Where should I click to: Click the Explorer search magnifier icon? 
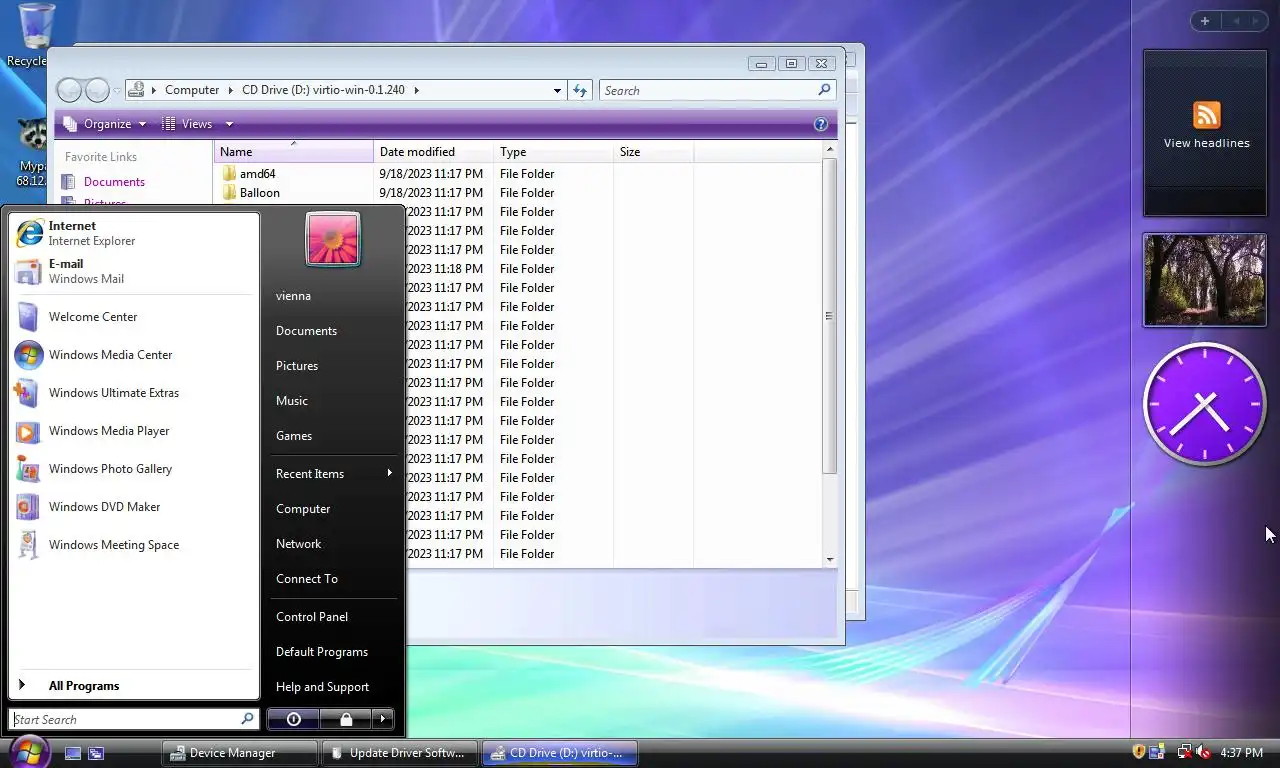coord(824,90)
